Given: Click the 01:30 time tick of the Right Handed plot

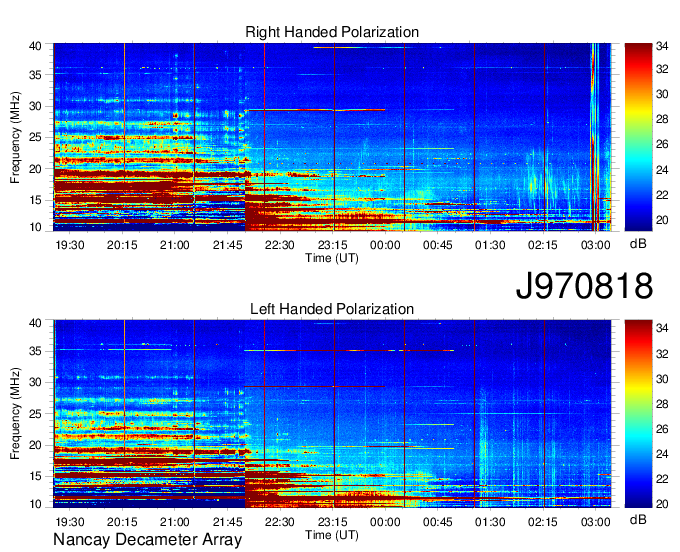Looking at the screenshot, I should tap(490, 245).
